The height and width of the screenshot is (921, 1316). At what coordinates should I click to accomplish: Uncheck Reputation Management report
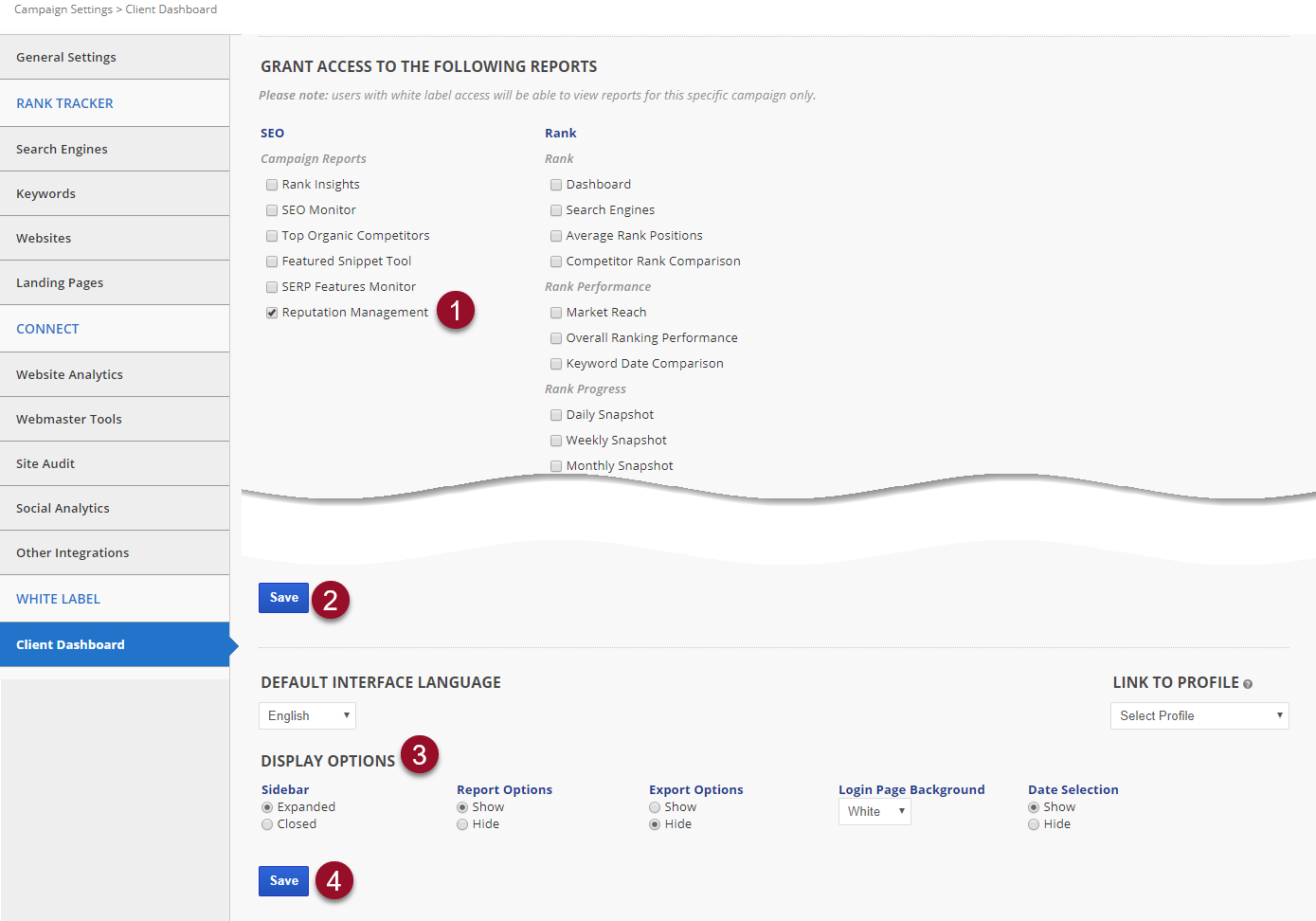coord(272,313)
